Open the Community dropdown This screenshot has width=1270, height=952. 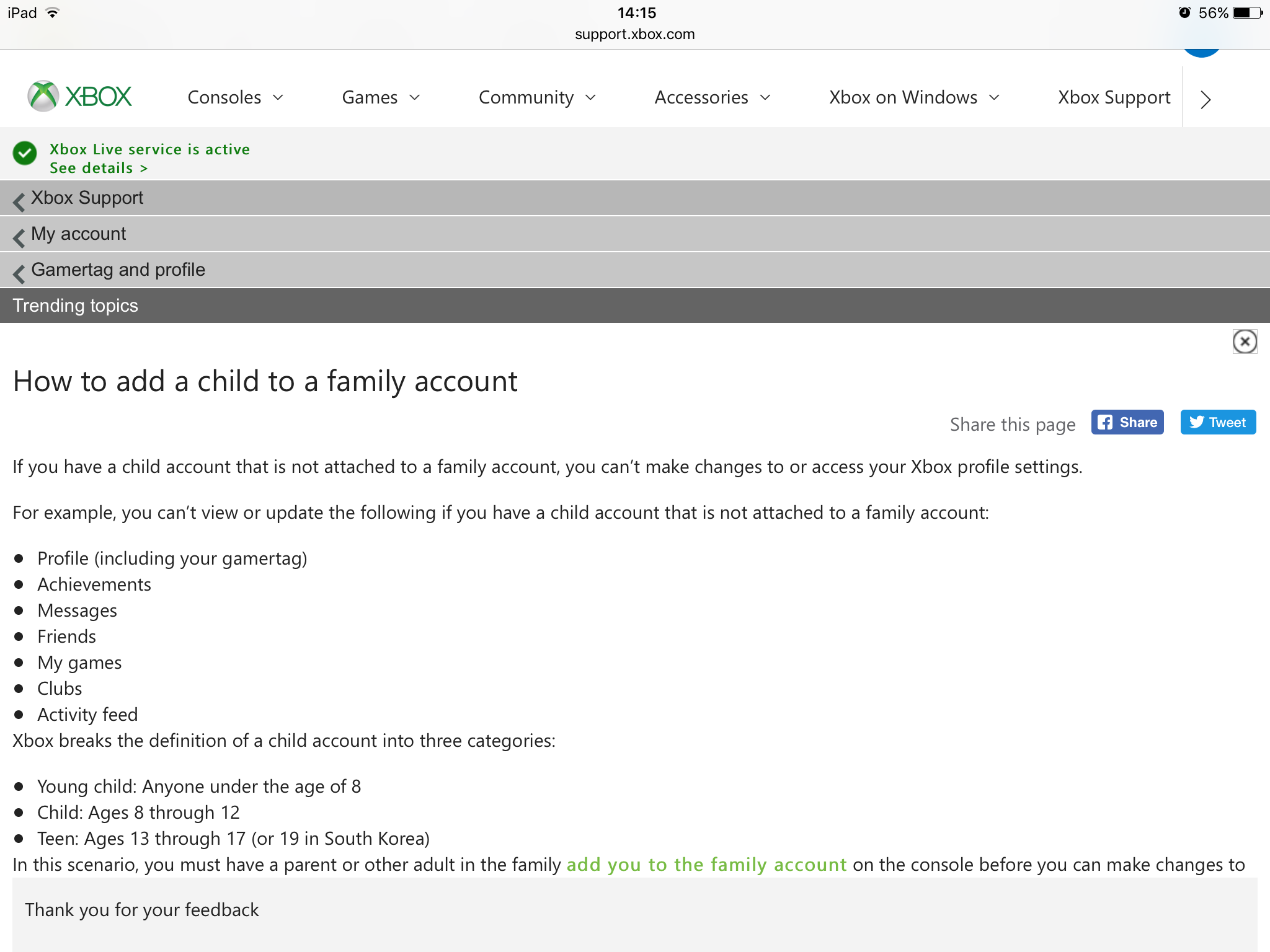tap(537, 97)
